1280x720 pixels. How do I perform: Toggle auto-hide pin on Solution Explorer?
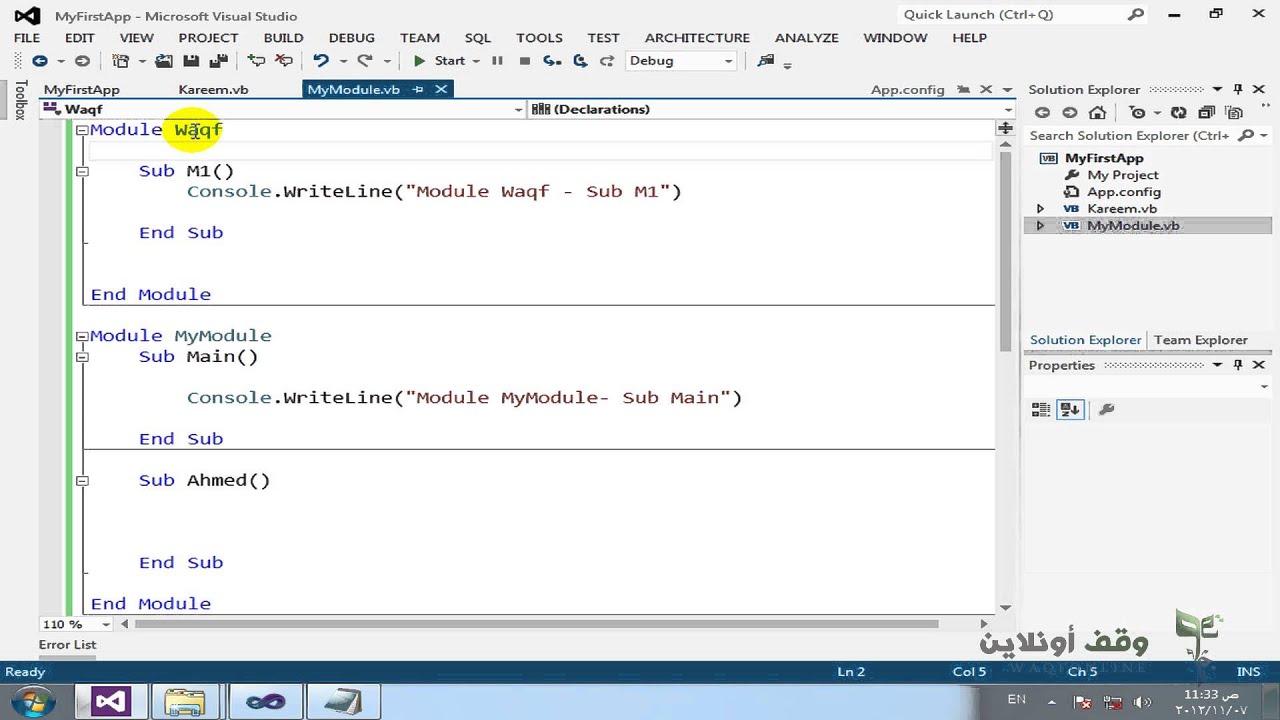(1238, 89)
